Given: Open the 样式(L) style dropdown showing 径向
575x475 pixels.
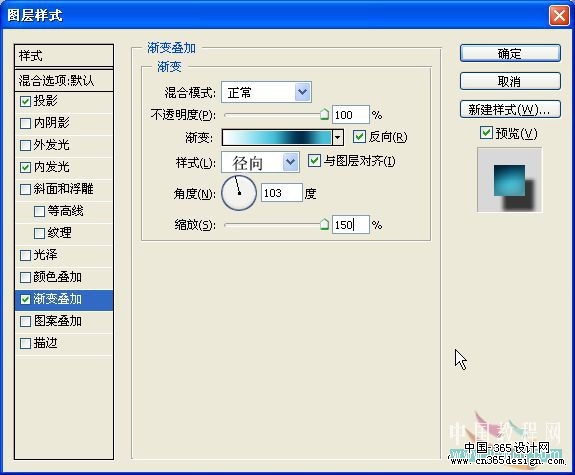Looking at the screenshot, I should click(260, 162).
